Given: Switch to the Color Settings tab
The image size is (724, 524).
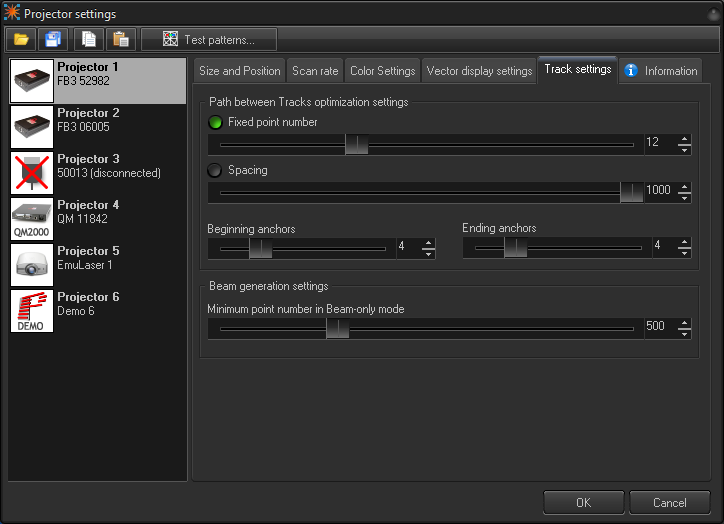Looking at the screenshot, I should (382, 71).
